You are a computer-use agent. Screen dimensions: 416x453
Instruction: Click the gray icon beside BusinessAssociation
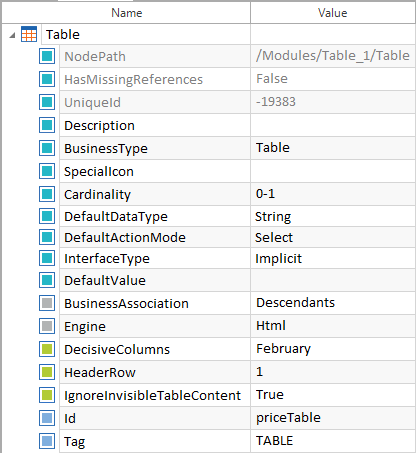(47, 303)
